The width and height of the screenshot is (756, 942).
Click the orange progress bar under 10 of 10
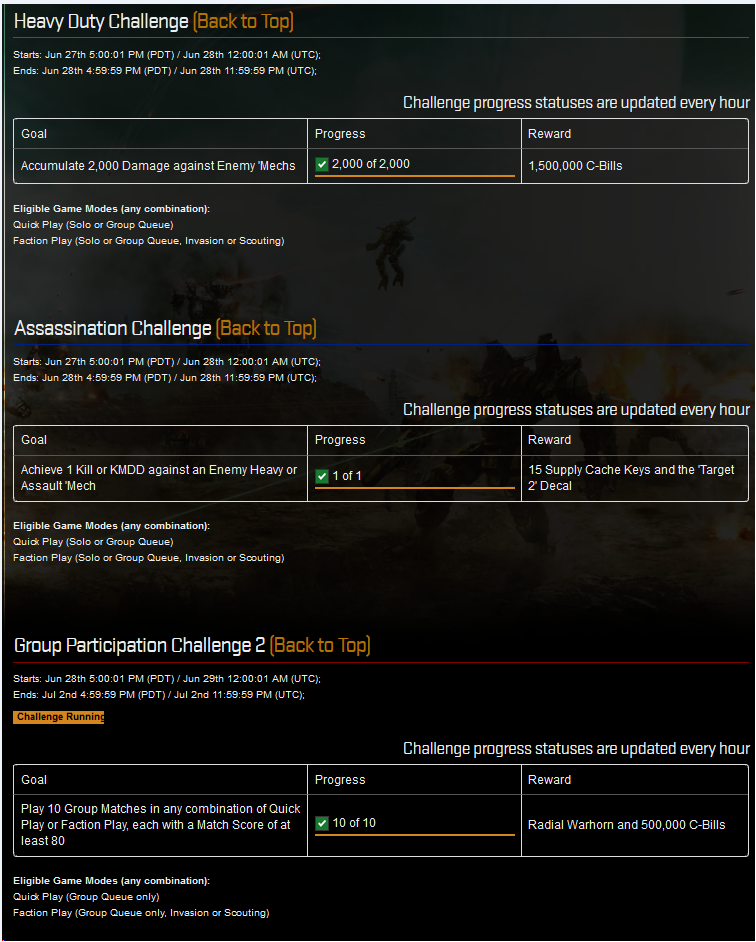pos(415,834)
